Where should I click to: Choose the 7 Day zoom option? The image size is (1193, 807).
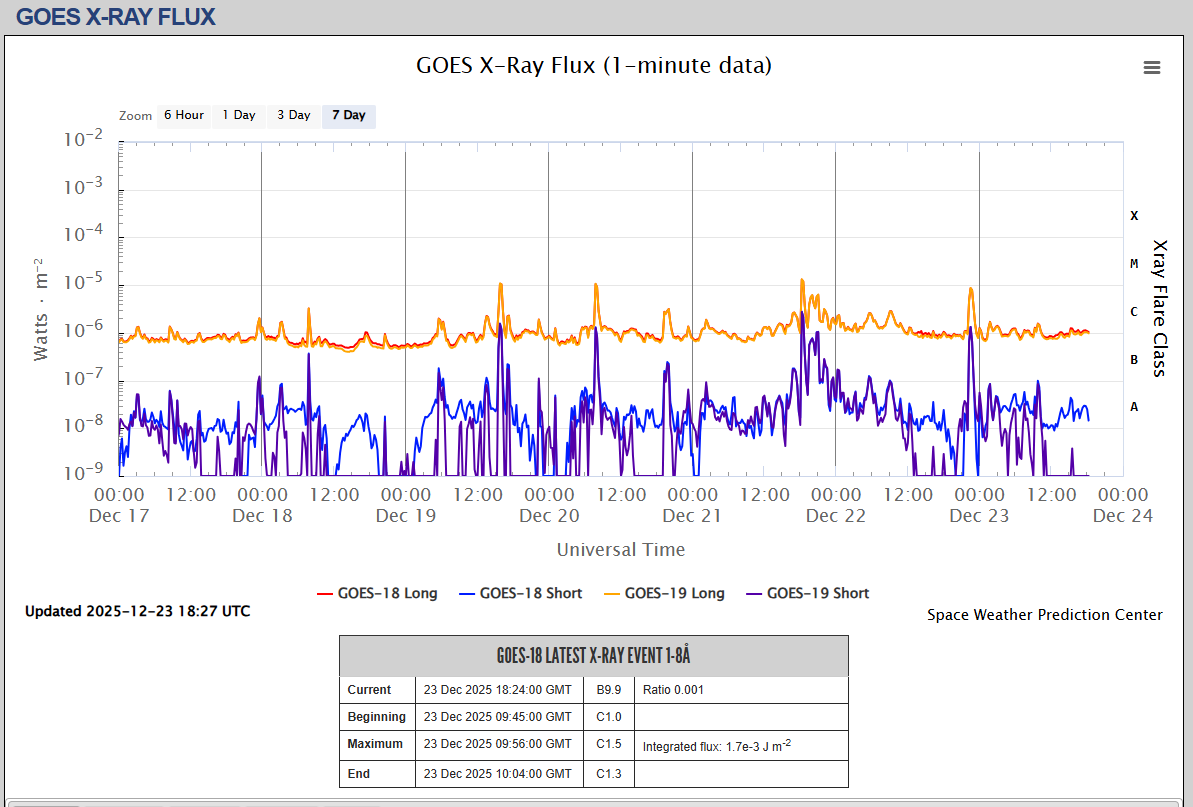coord(349,115)
